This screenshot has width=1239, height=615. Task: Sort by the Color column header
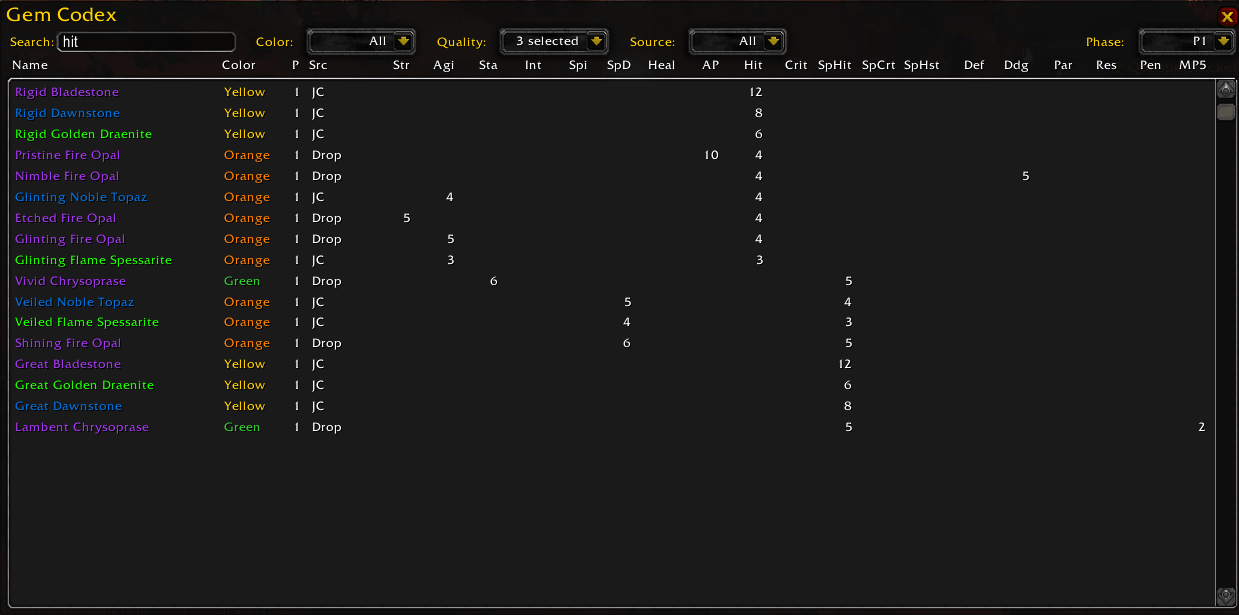pyautogui.click(x=239, y=65)
